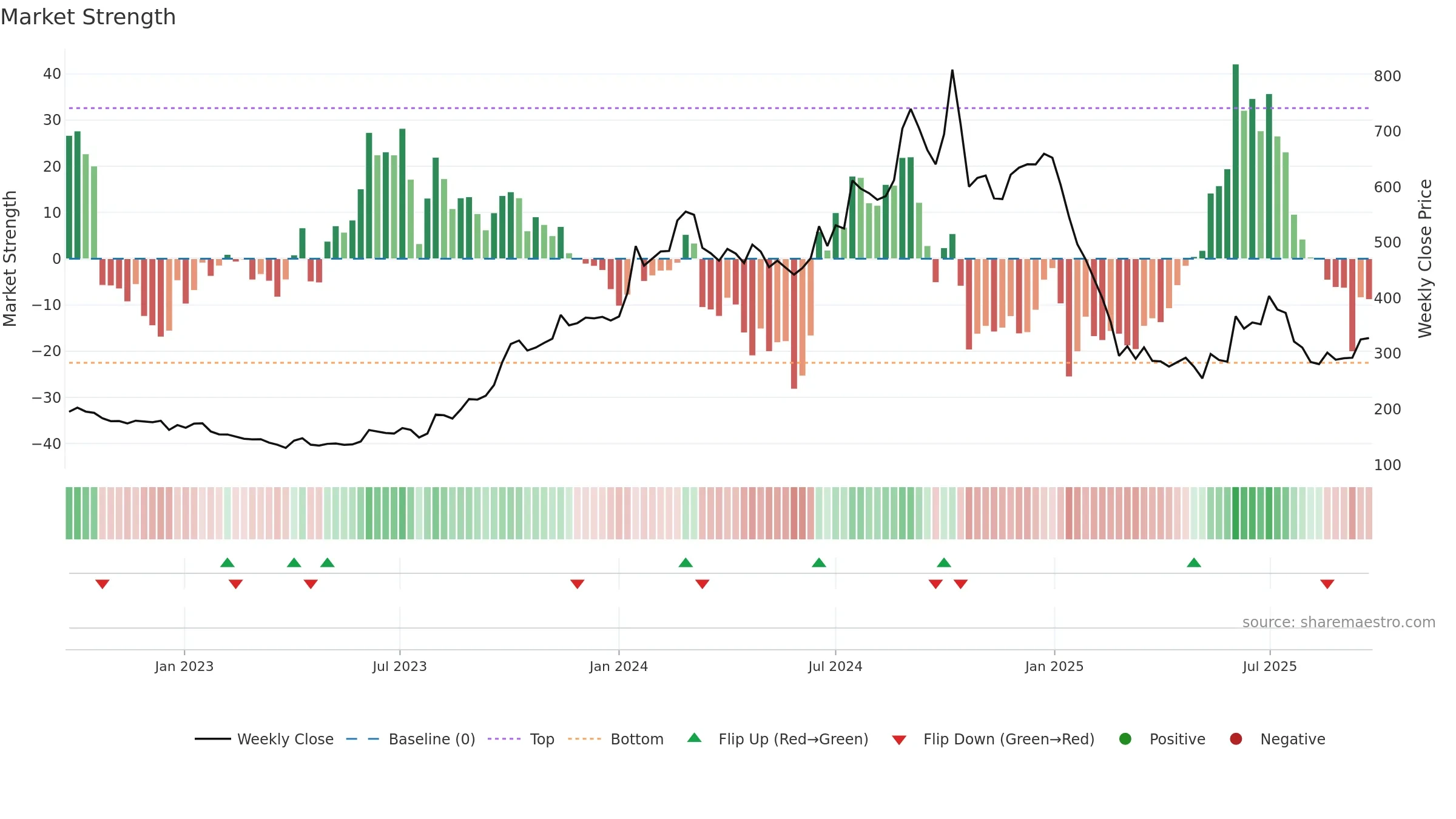Toggle the Bottom legend entry
The image size is (1456, 819).
[616, 739]
